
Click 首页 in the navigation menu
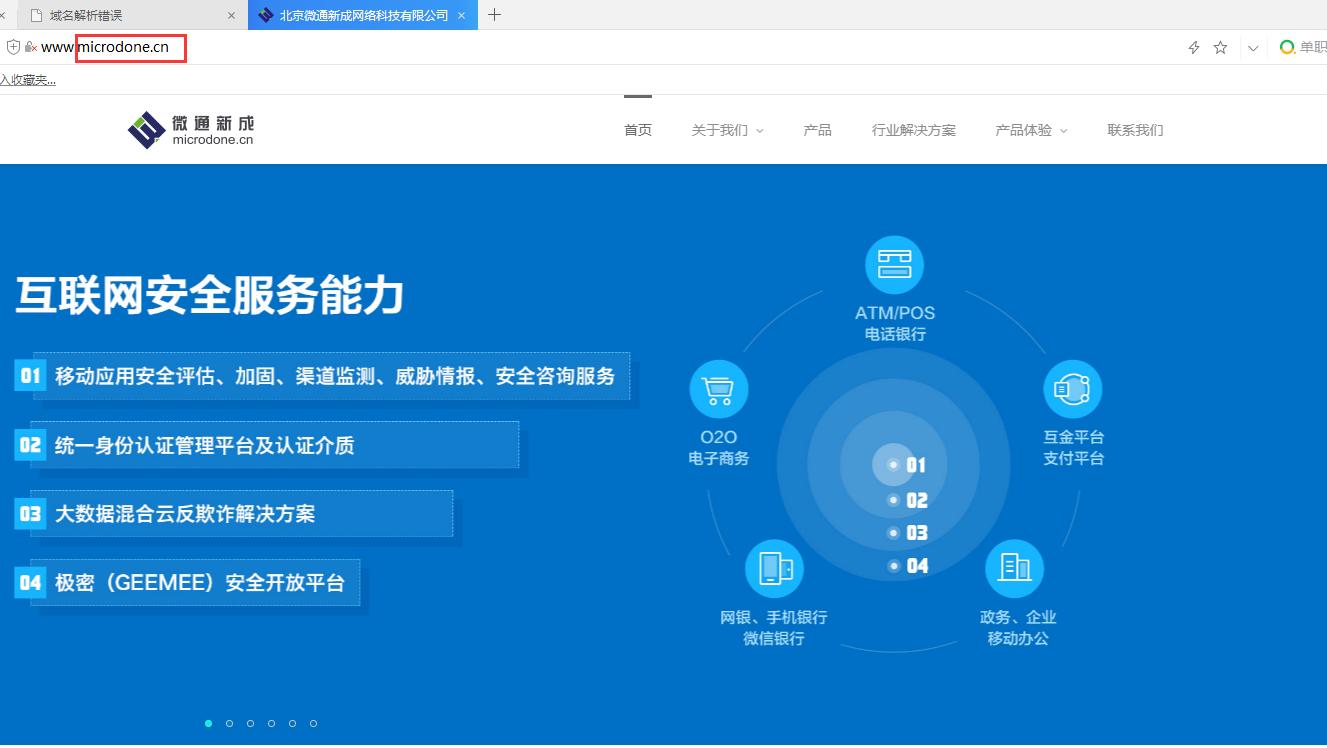click(x=637, y=129)
